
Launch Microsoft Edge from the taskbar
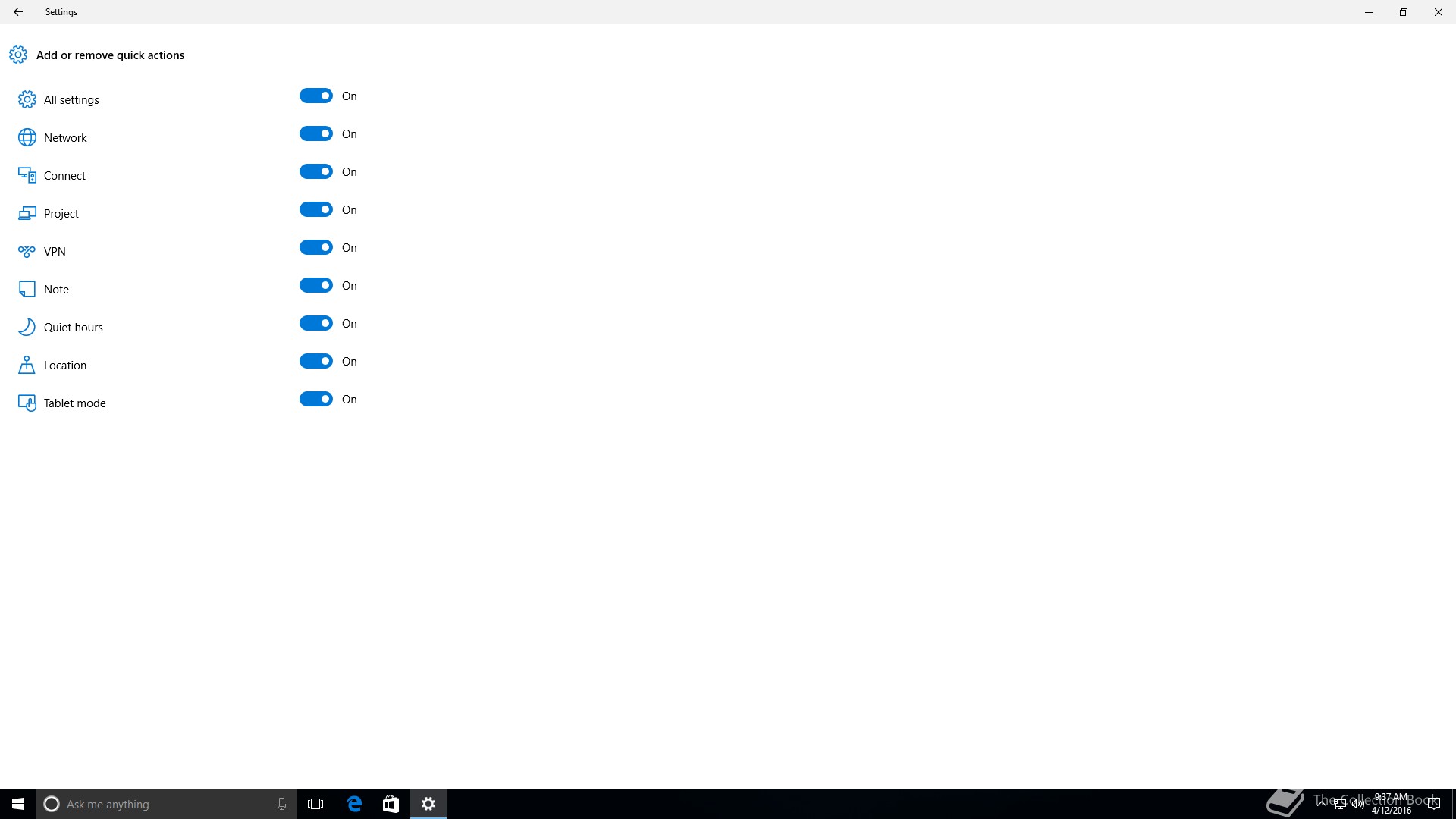tap(354, 804)
